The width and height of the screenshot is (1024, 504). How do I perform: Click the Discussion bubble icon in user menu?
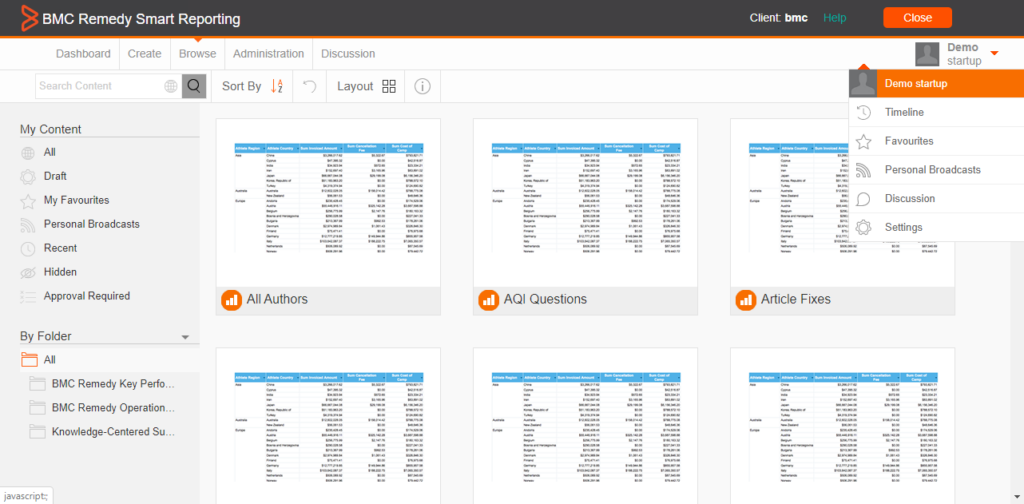point(863,198)
